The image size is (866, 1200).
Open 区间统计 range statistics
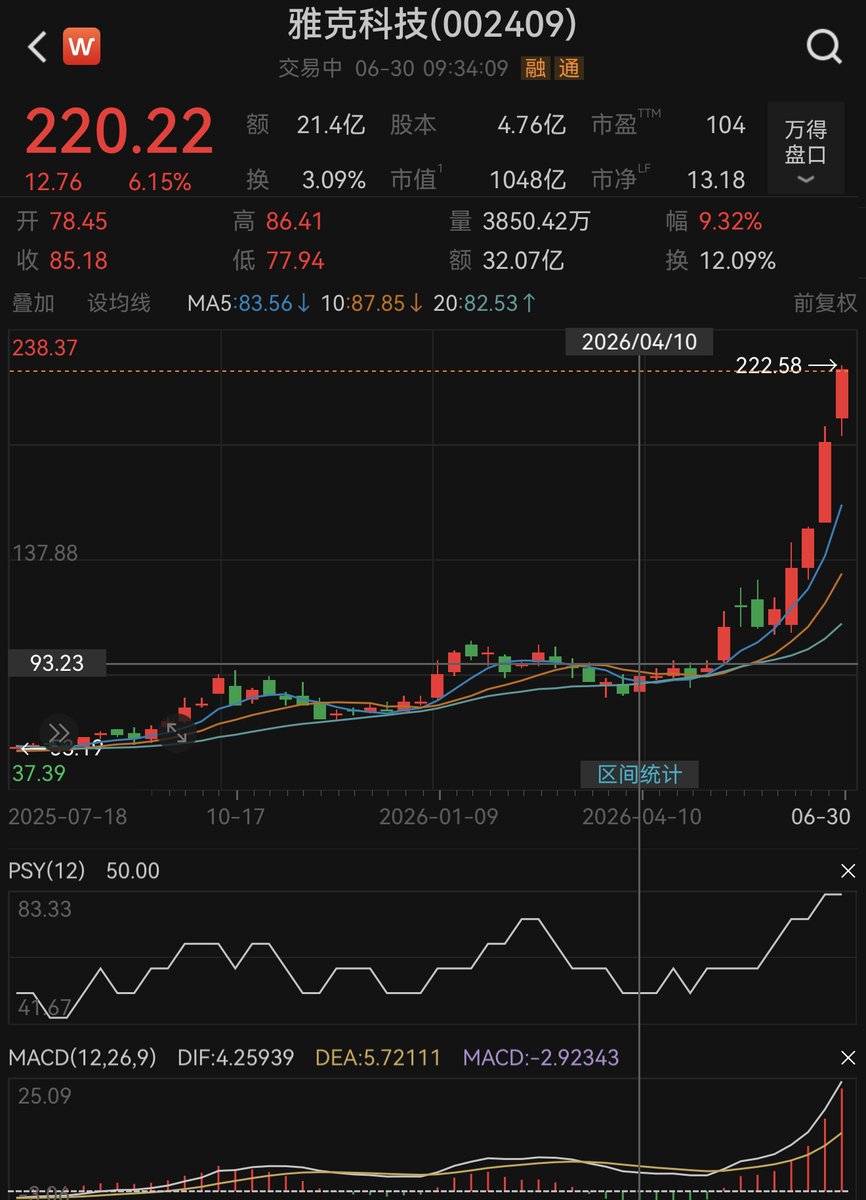coord(640,774)
